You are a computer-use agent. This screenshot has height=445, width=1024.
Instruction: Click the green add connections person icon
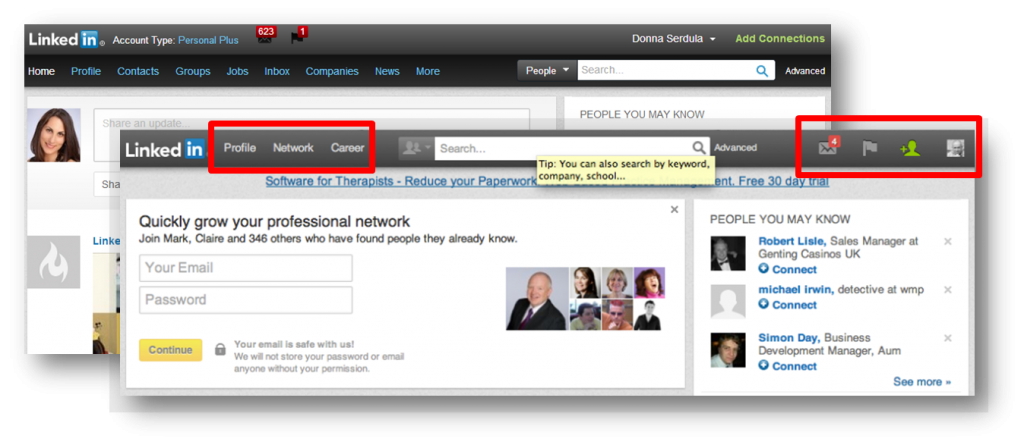tap(910, 148)
